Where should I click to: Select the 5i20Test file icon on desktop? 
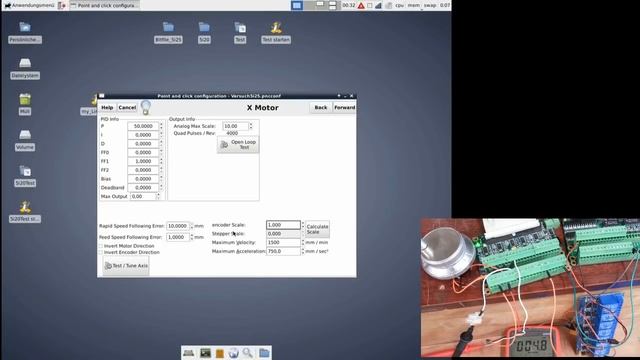[25, 171]
